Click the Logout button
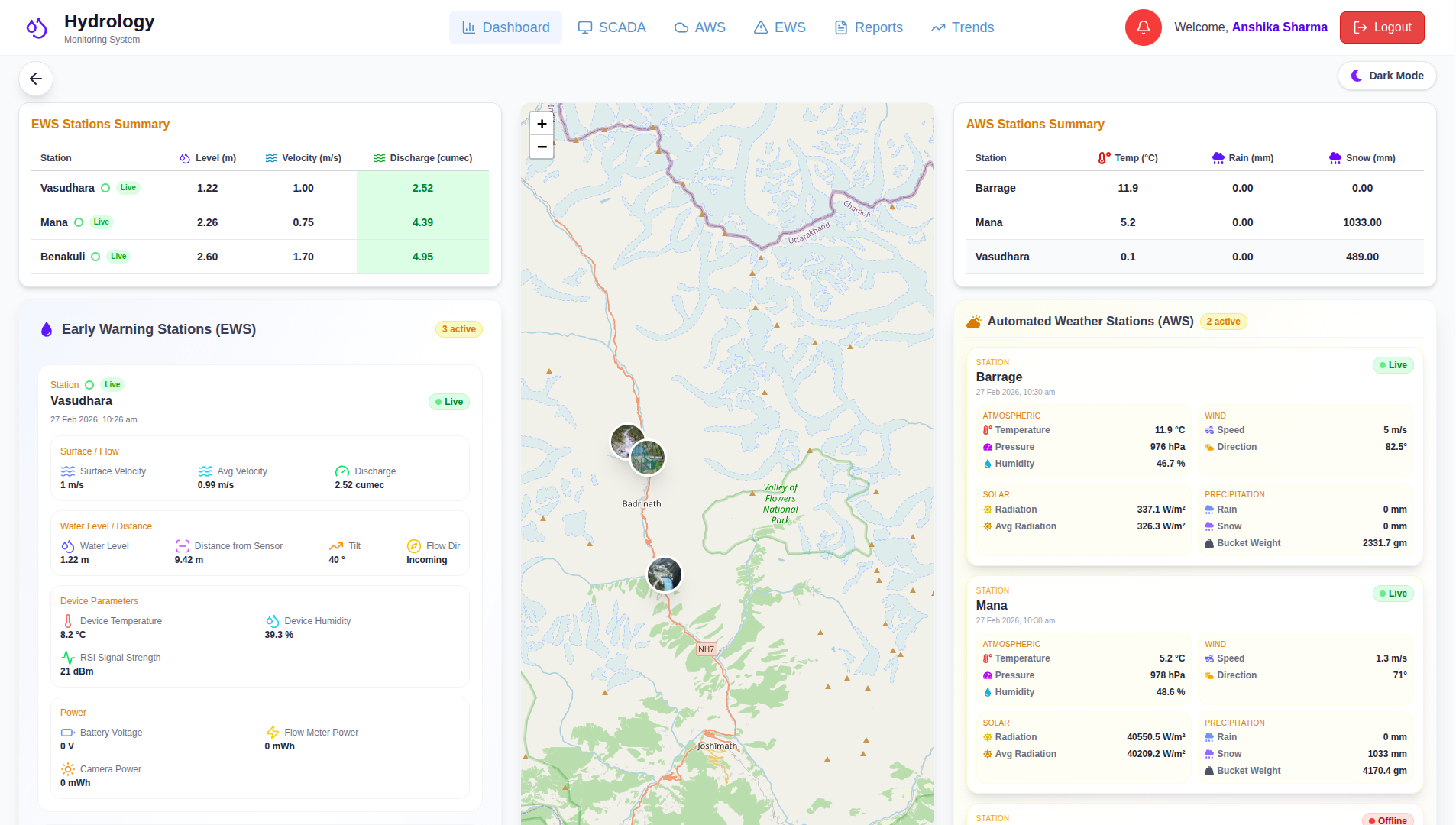Image resolution: width=1456 pixels, height=825 pixels. click(x=1381, y=27)
